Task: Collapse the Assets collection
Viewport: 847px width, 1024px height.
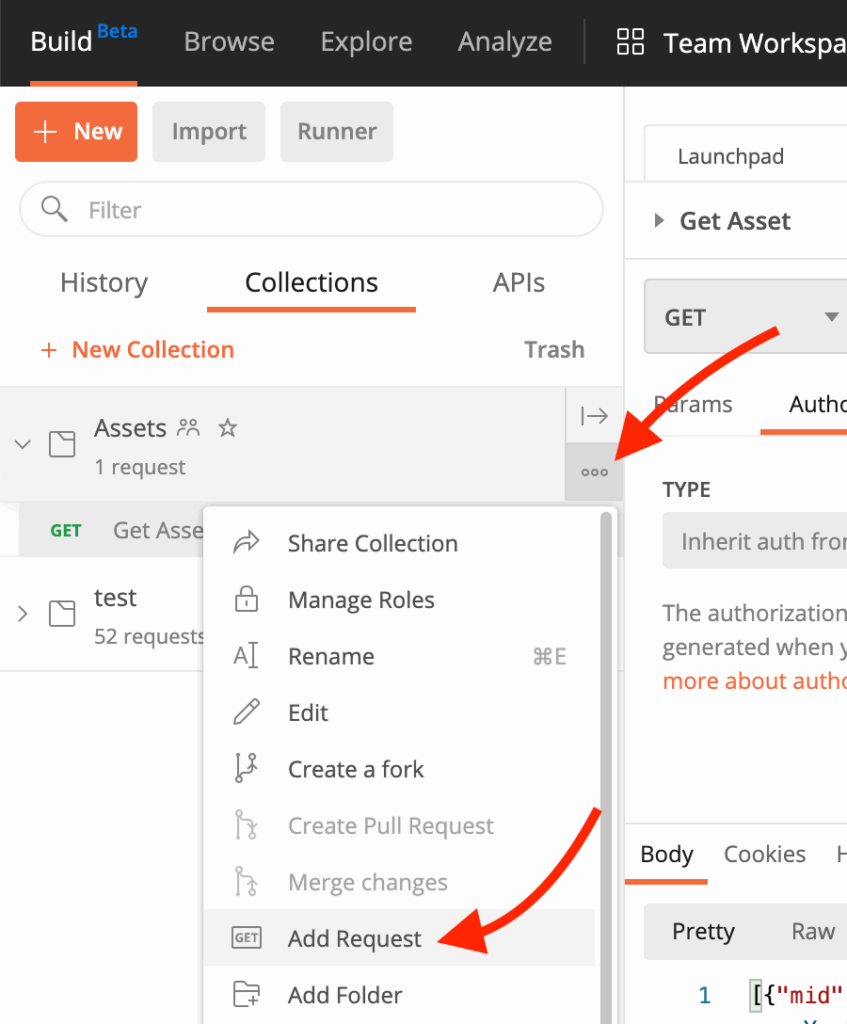Action: pos(24,445)
